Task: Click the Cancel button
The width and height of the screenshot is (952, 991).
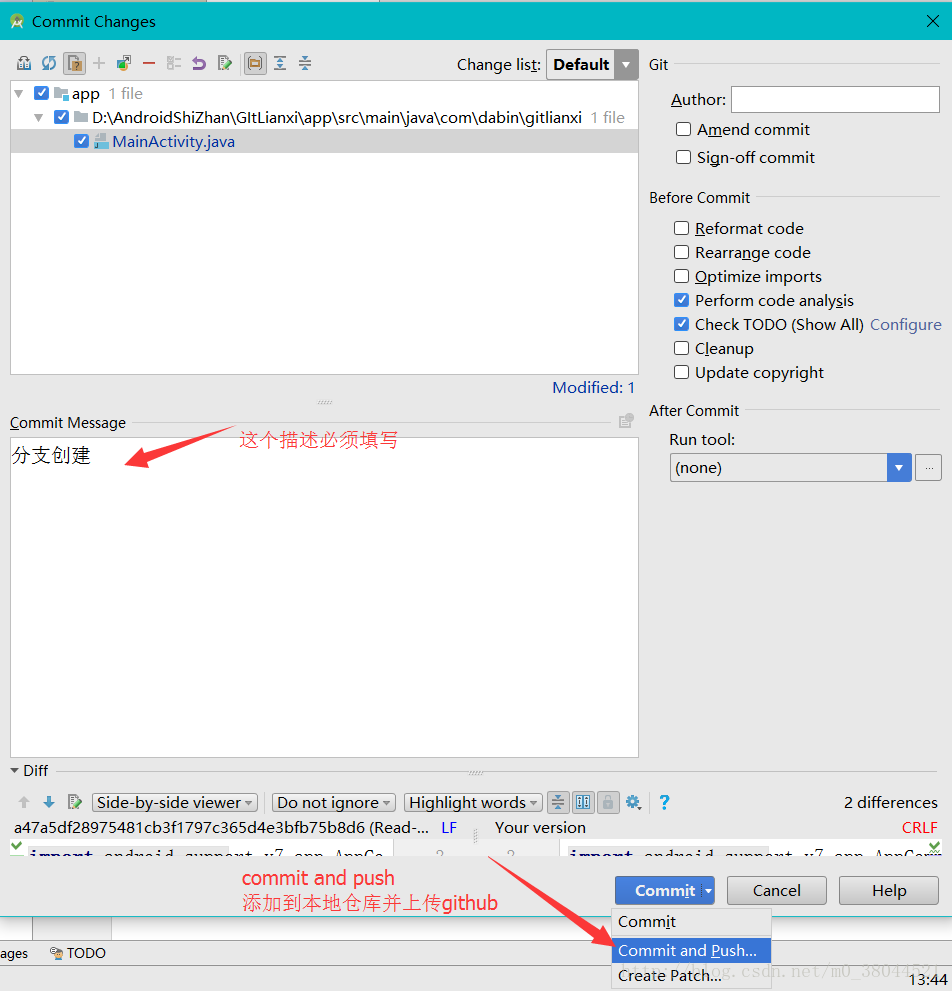Action: click(x=777, y=891)
